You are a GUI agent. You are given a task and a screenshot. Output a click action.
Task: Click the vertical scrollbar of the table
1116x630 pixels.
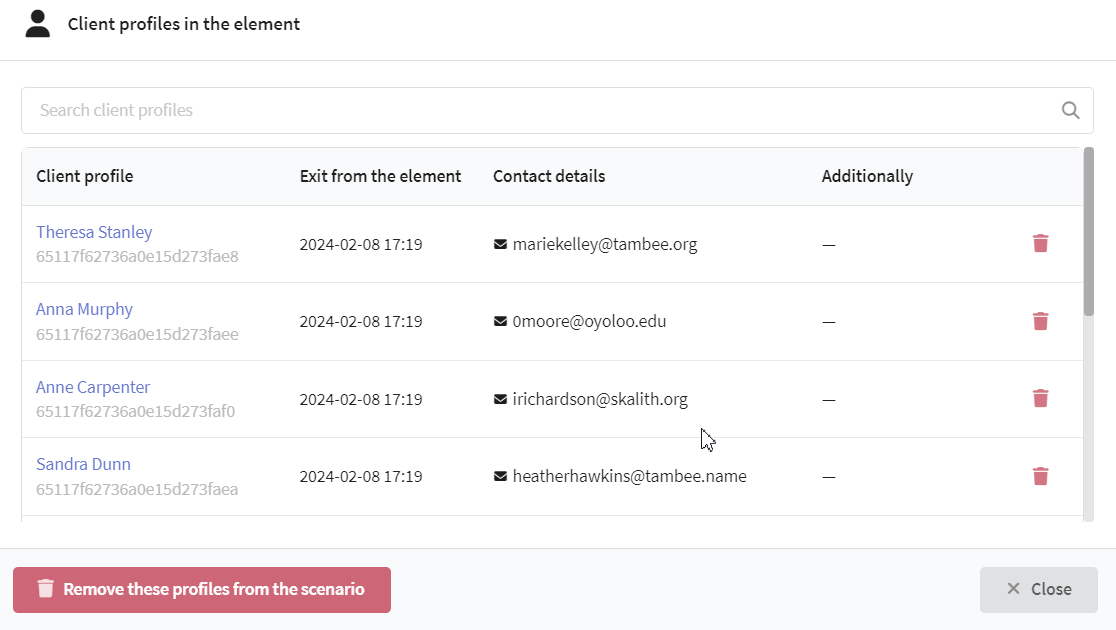1088,231
